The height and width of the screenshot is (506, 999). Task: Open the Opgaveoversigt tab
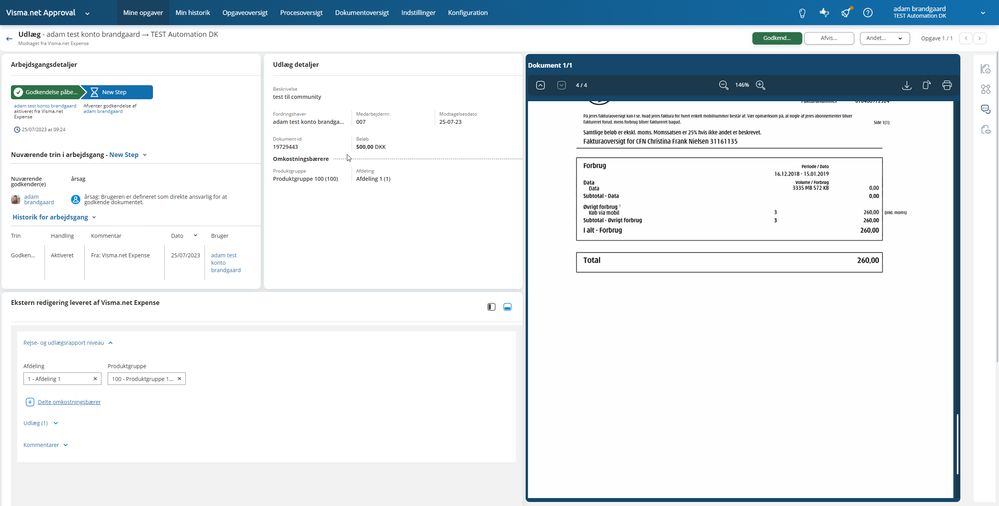[x=245, y=13]
